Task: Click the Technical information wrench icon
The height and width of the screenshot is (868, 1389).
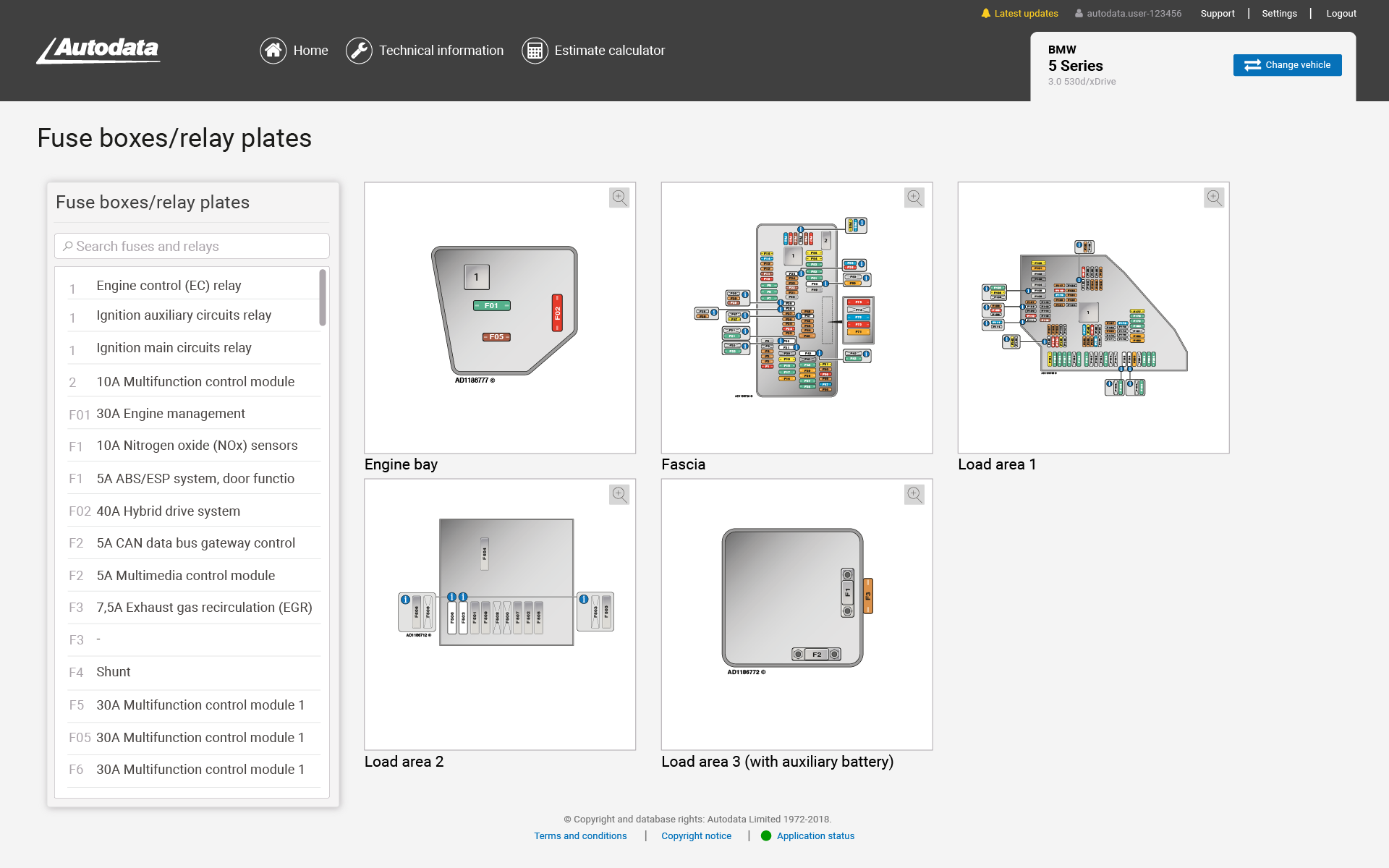Action: point(359,51)
